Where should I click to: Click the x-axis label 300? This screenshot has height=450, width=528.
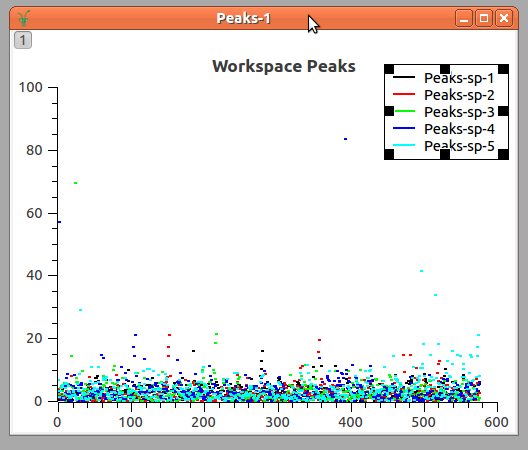pyautogui.click(x=277, y=422)
